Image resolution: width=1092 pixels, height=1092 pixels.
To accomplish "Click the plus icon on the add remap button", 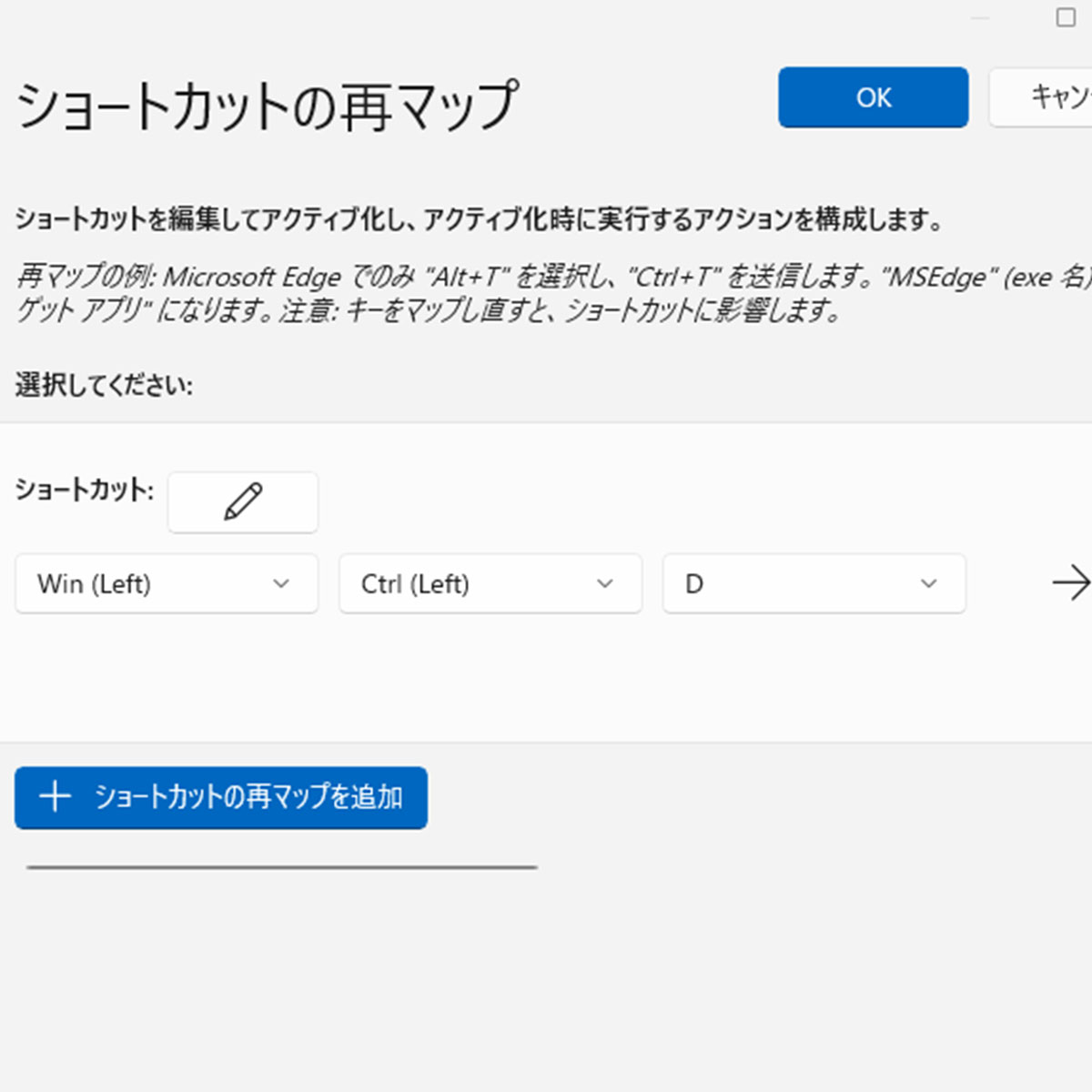I will click(56, 797).
